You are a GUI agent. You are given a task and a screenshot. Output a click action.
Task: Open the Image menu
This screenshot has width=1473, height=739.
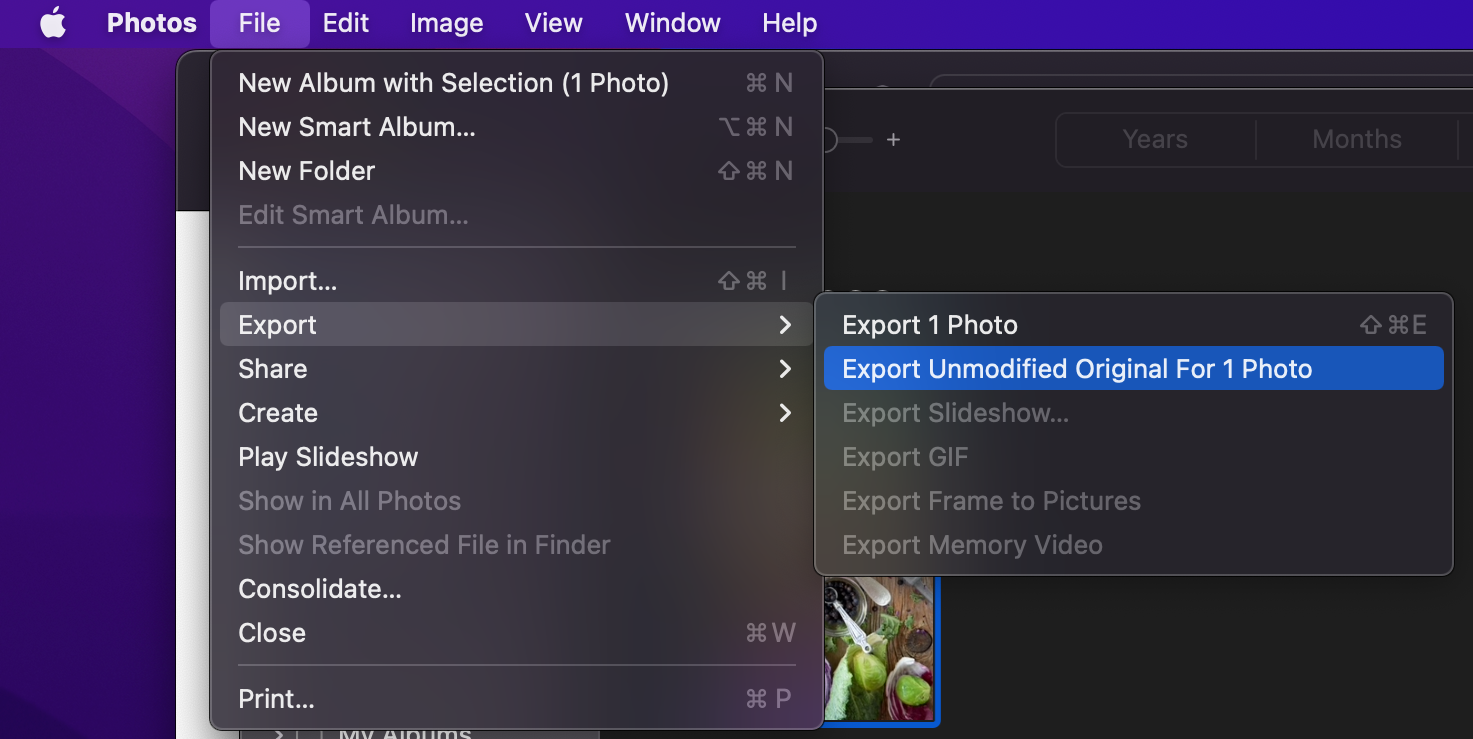click(447, 23)
